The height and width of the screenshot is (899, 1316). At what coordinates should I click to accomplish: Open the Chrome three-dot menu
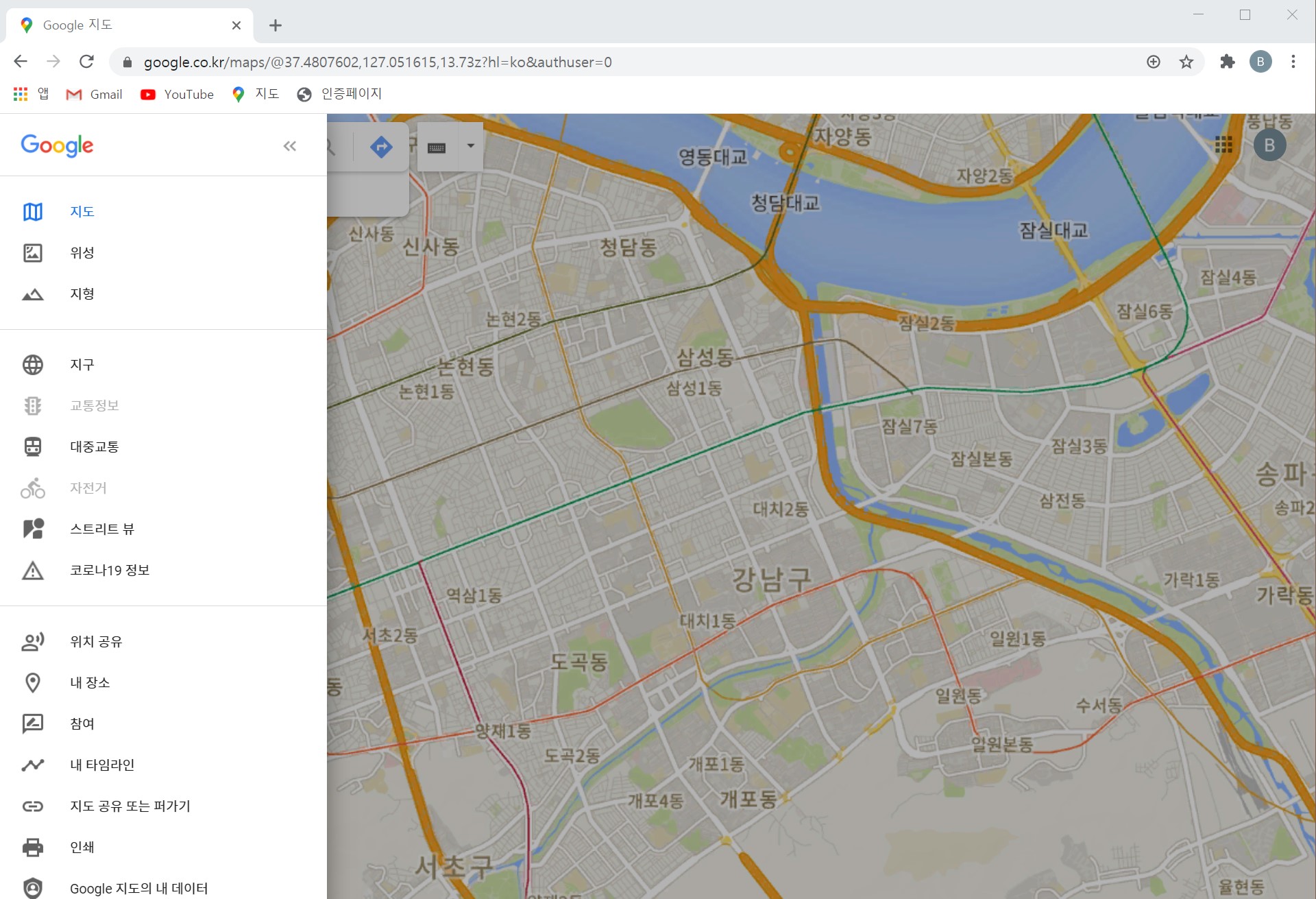(x=1293, y=62)
